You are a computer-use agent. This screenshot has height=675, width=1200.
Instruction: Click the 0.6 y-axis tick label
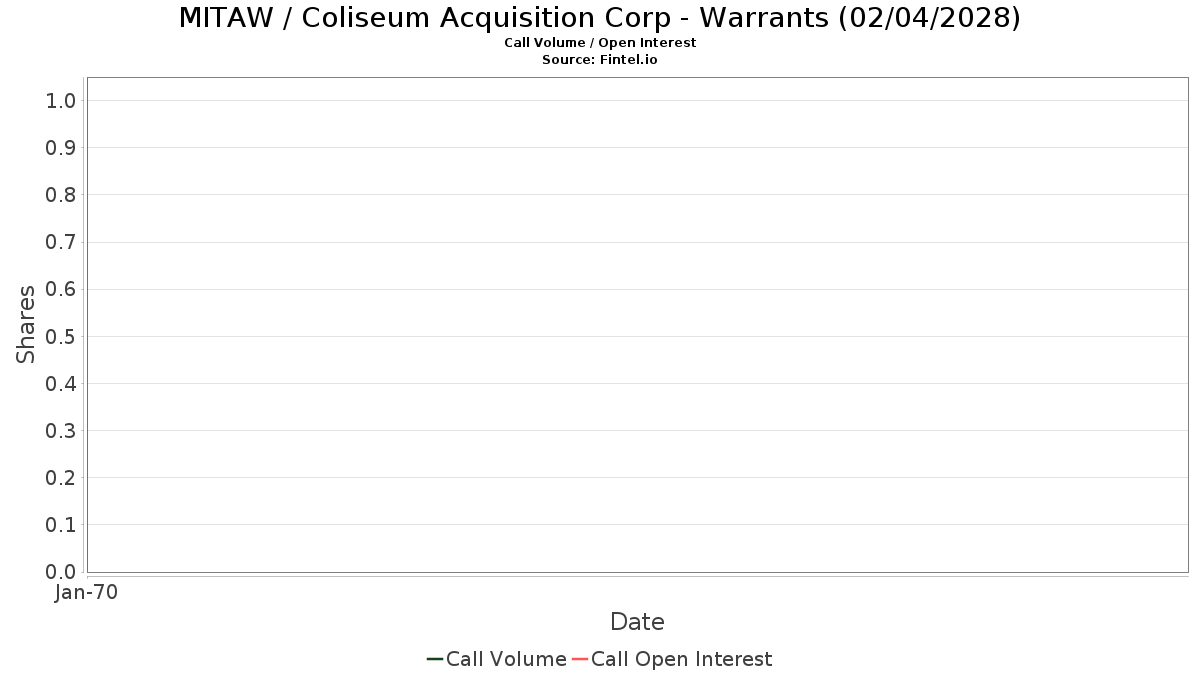coord(61,289)
